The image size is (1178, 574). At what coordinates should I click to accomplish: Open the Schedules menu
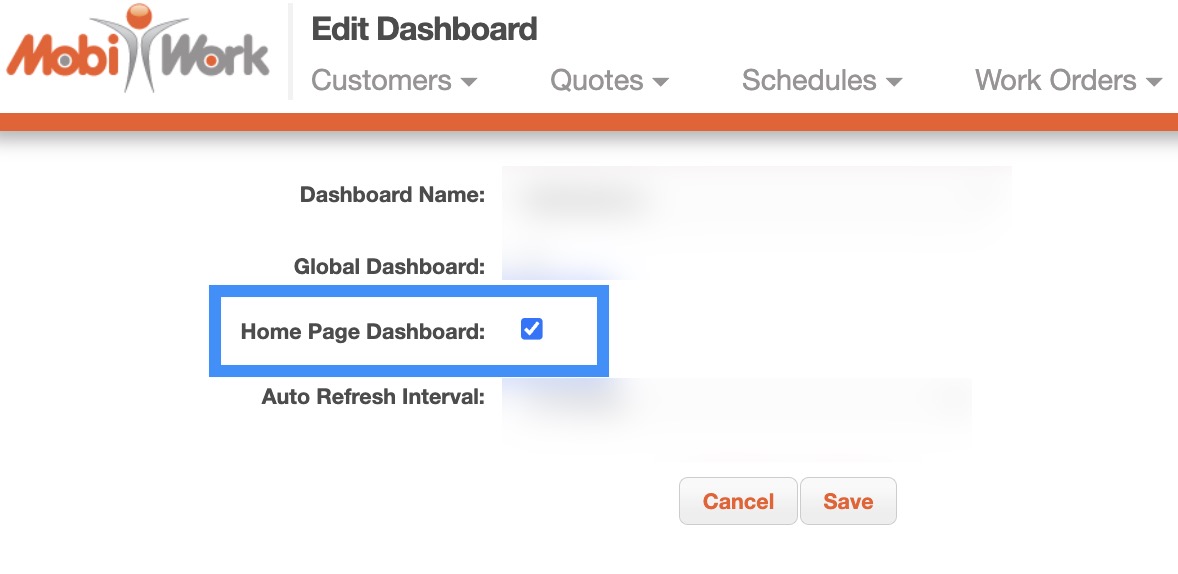coord(808,81)
